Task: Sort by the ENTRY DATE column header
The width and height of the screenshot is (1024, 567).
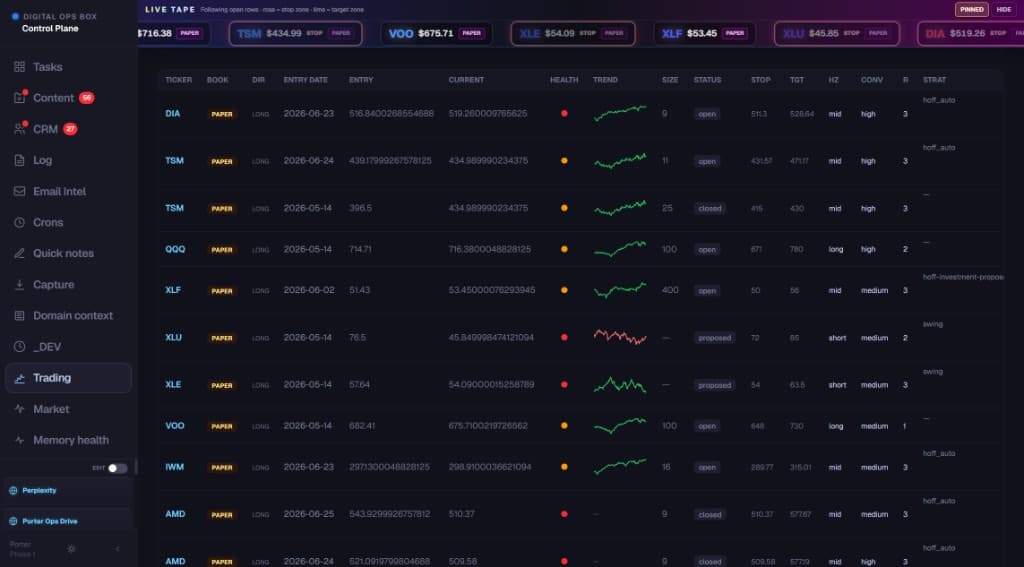Action: [x=305, y=80]
